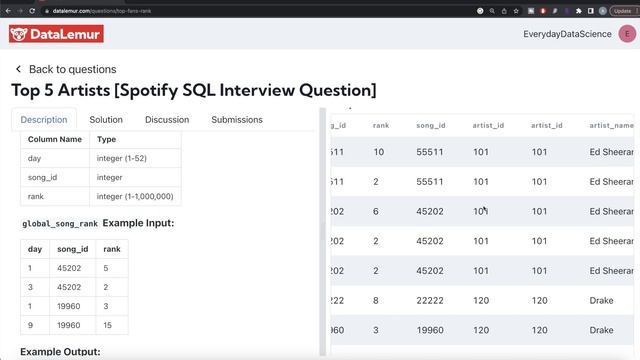
Task: Open the Discussion tab
Action: [x=167, y=120]
